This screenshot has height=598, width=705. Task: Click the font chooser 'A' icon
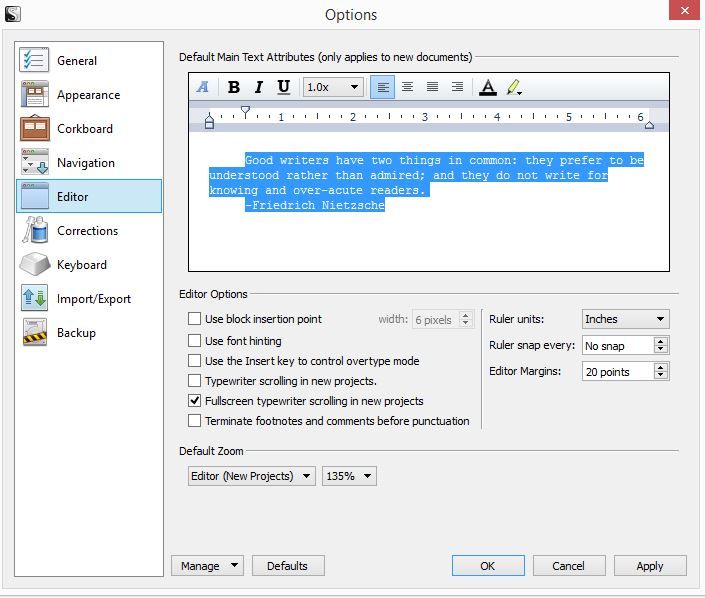pyautogui.click(x=203, y=87)
